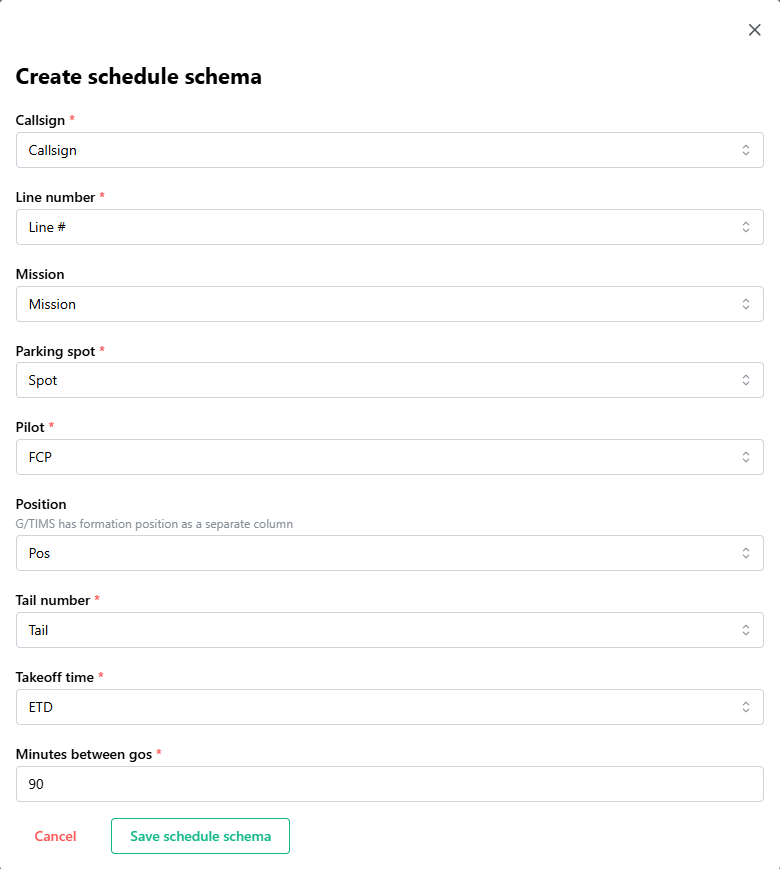The image size is (780, 869).
Task: Click the Pilot select chevron icon
Action: (745, 457)
